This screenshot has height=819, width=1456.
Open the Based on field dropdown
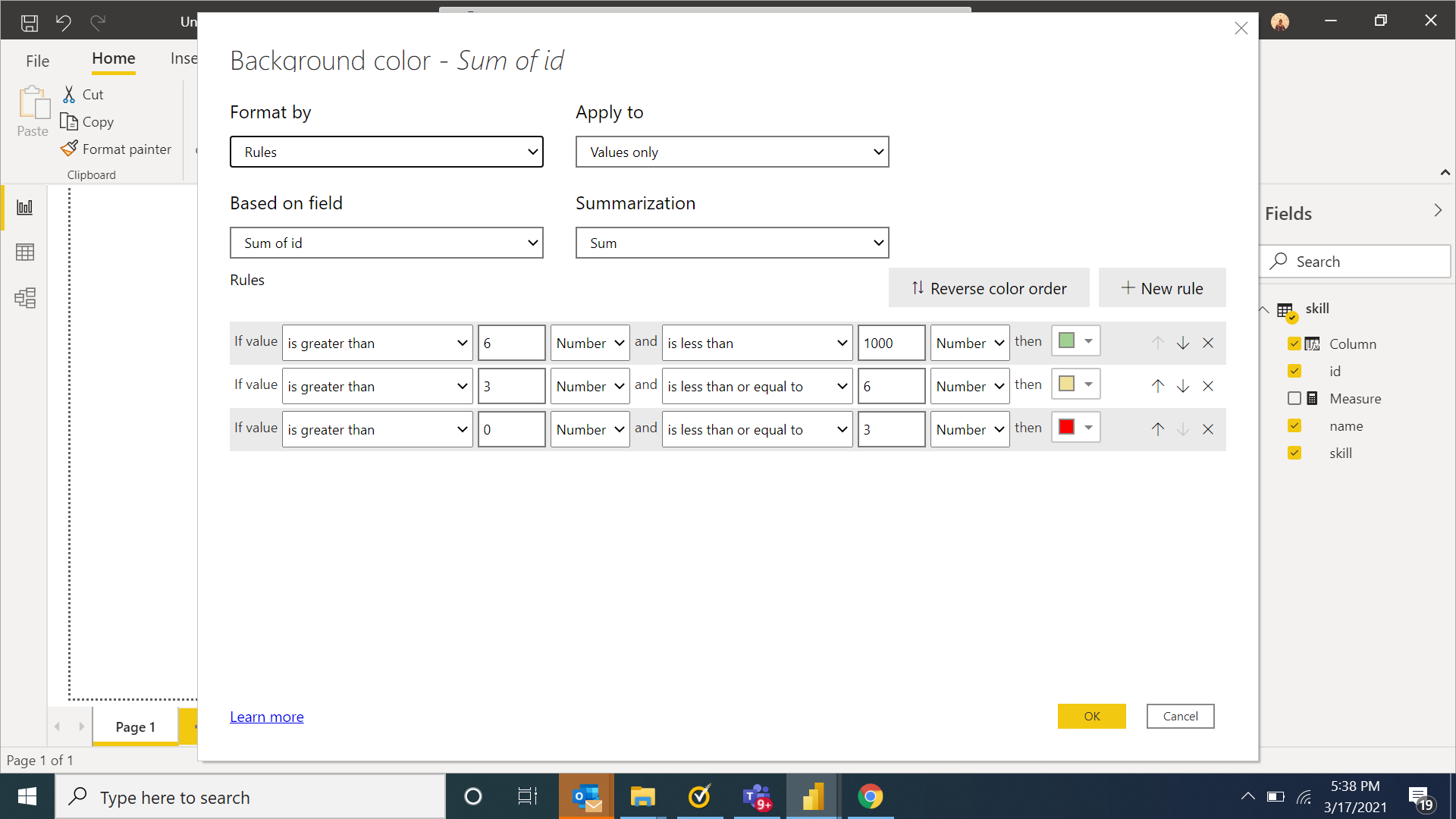click(387, 243)
